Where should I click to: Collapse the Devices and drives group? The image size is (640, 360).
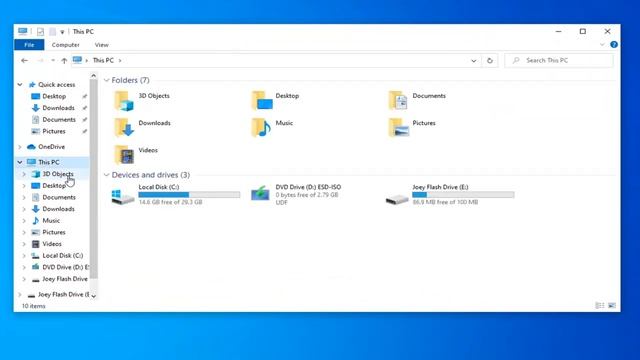107,175
